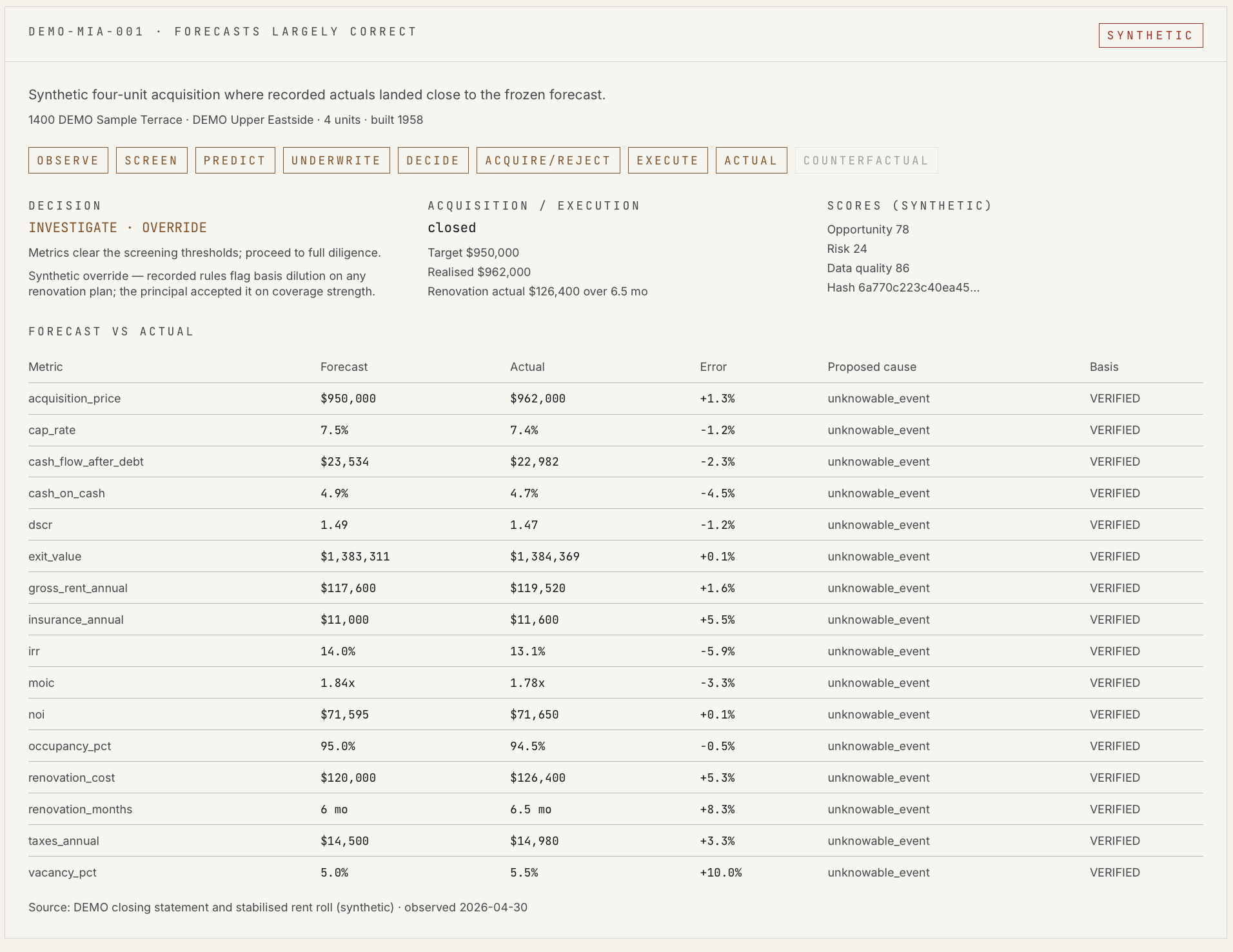Image resolution: width=1233 pixels, height=952 pixels.
Task: Click the Forecast column header
Action: 344,367
